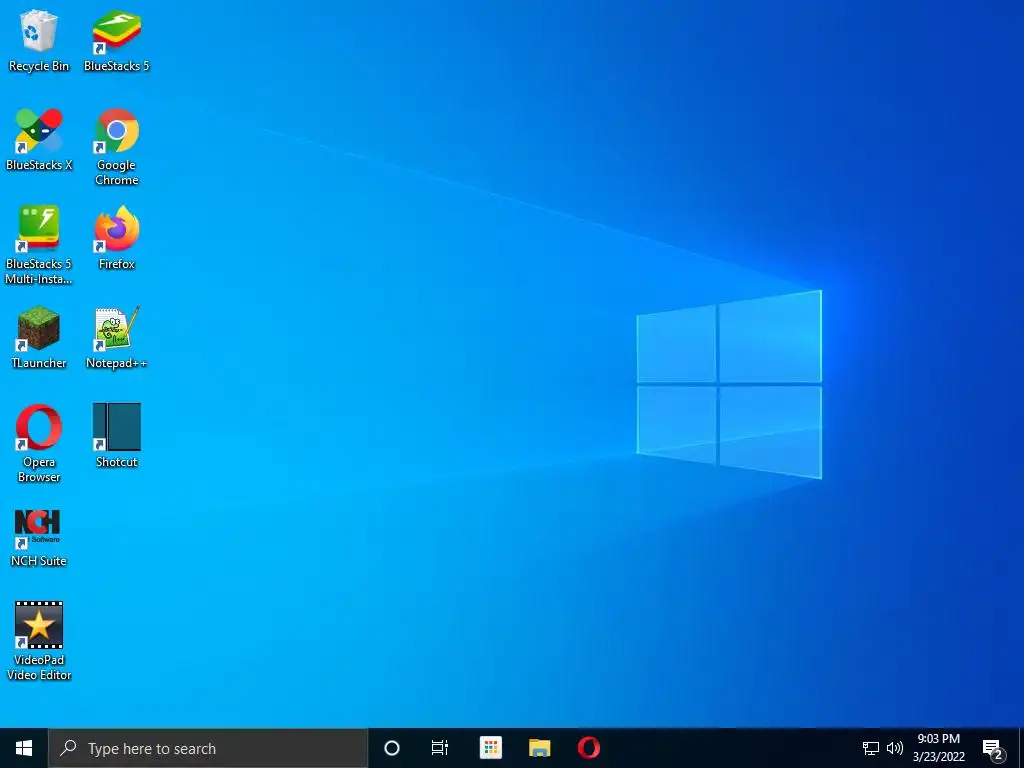Open network status in system tray
Viewport: 1024px width, 768px height.
(871, 748)
